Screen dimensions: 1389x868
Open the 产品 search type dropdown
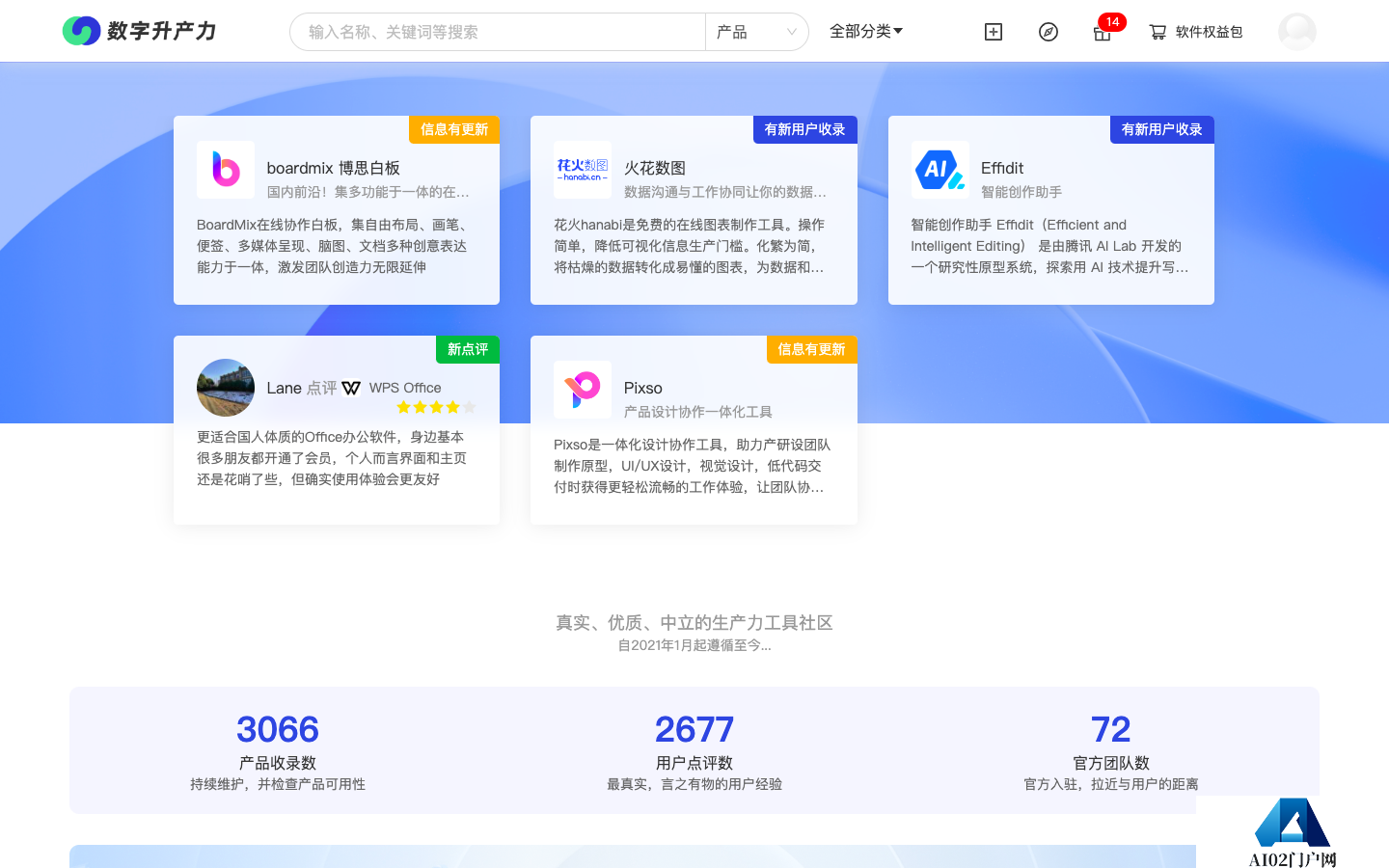click(757, 32)
